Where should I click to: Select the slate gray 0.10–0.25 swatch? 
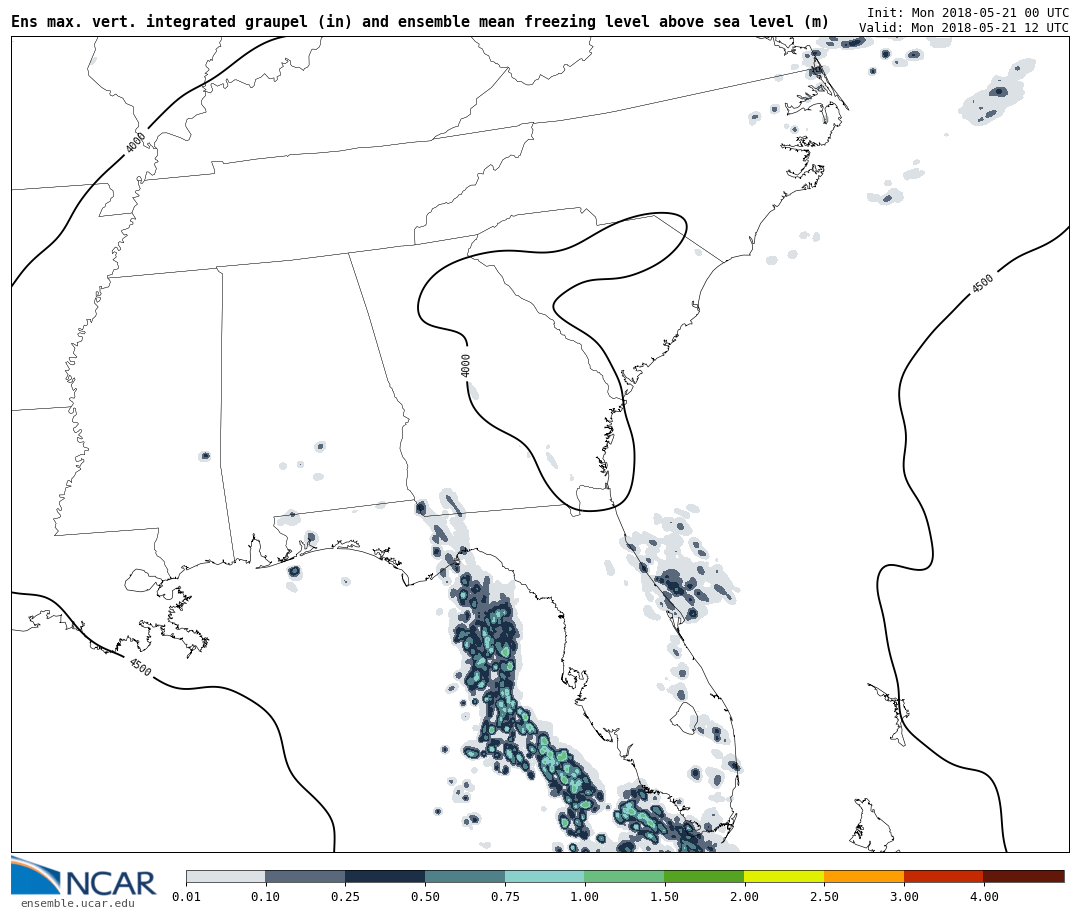pyautogui.click(x=305, y=876)
